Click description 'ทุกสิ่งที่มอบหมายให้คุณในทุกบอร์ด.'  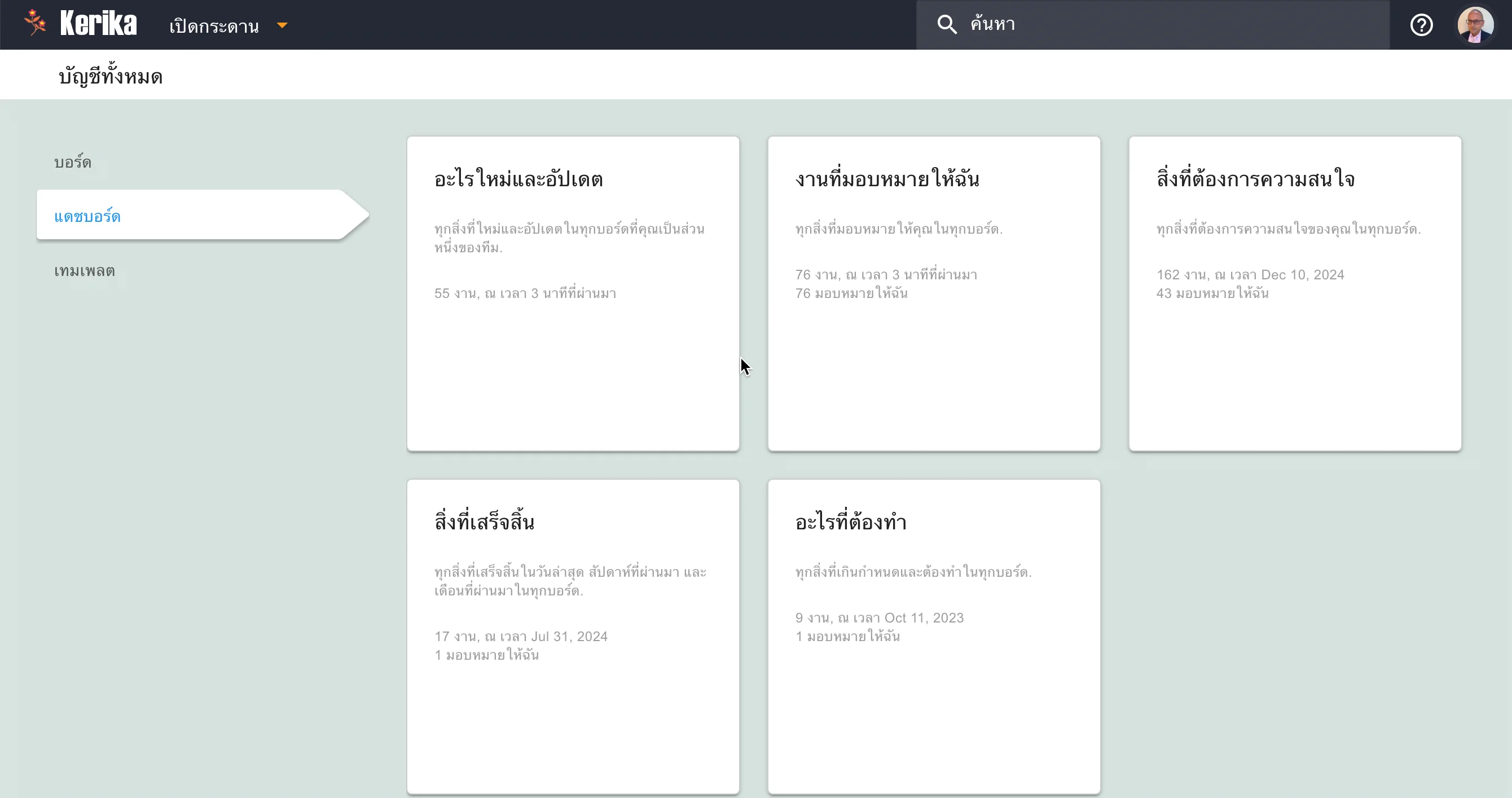pos(899,229)
